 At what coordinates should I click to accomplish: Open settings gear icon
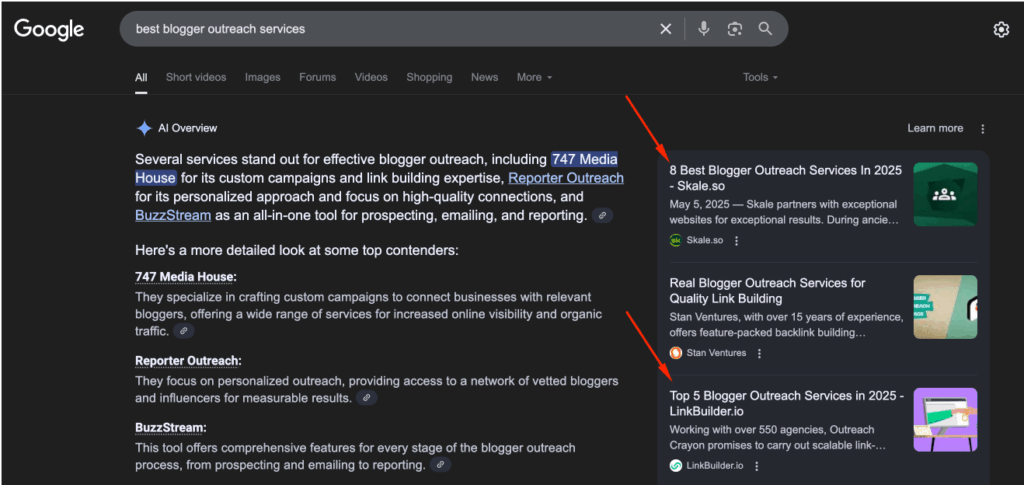[1001, 30]
